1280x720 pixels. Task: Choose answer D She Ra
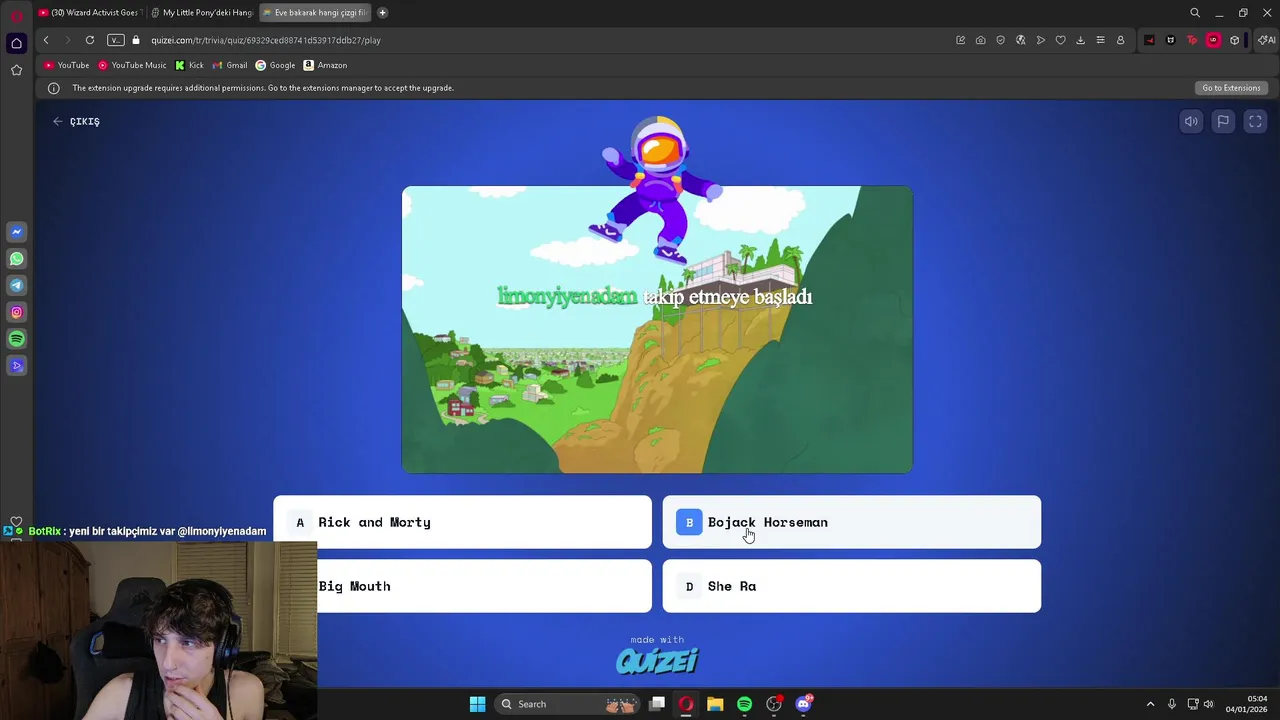click(x=852, y=586)
